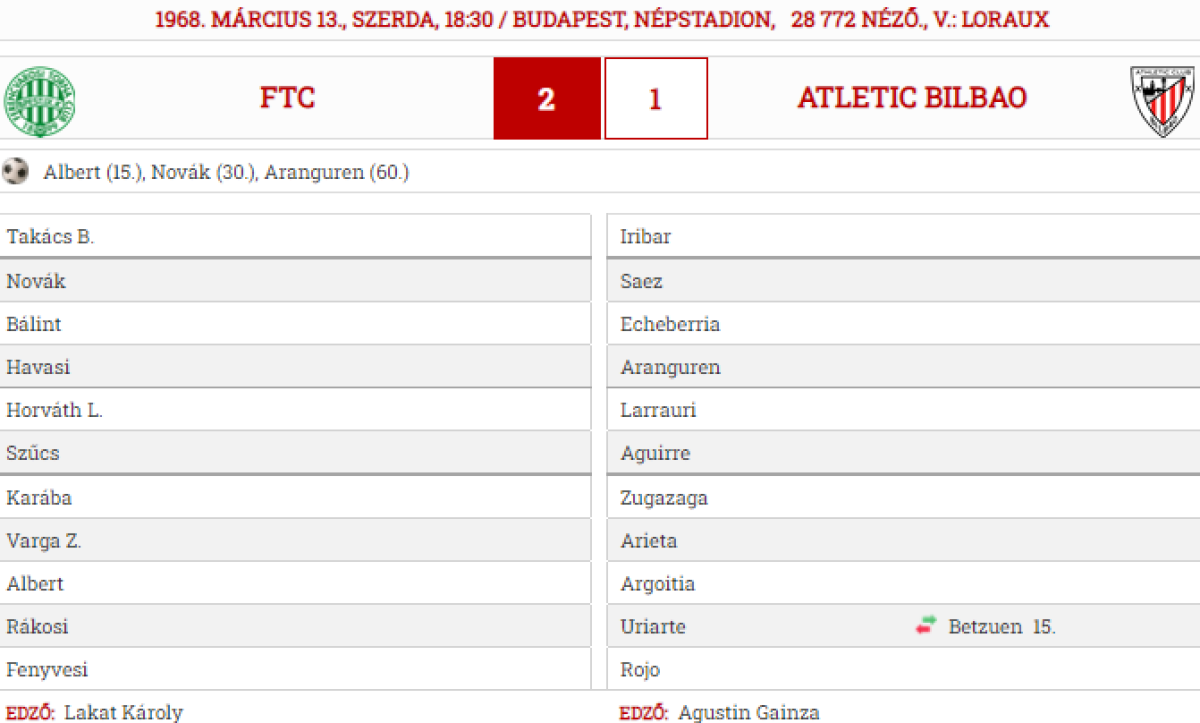Image resolution: width=1200 pixels, height=723 pixels.
Task: Click the red home score box
Action: [x=546, y=99]
